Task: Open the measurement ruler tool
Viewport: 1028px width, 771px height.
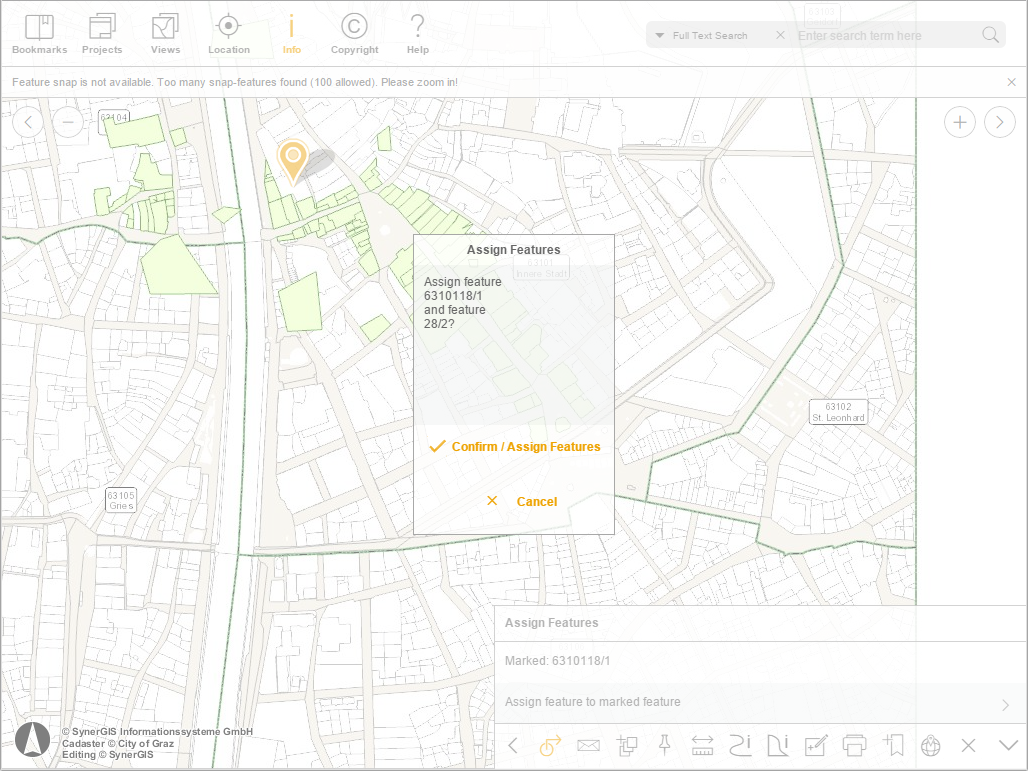Action: pos(702,745)
